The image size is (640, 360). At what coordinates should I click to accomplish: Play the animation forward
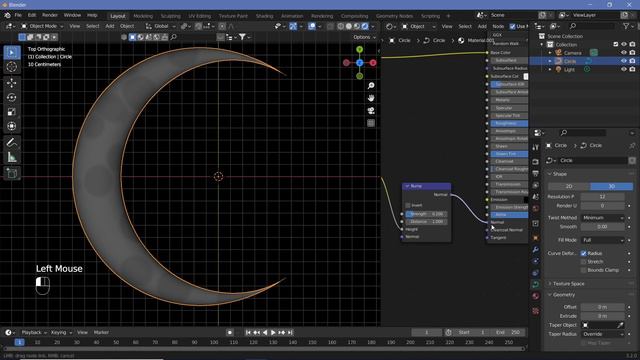pos(273,333)
